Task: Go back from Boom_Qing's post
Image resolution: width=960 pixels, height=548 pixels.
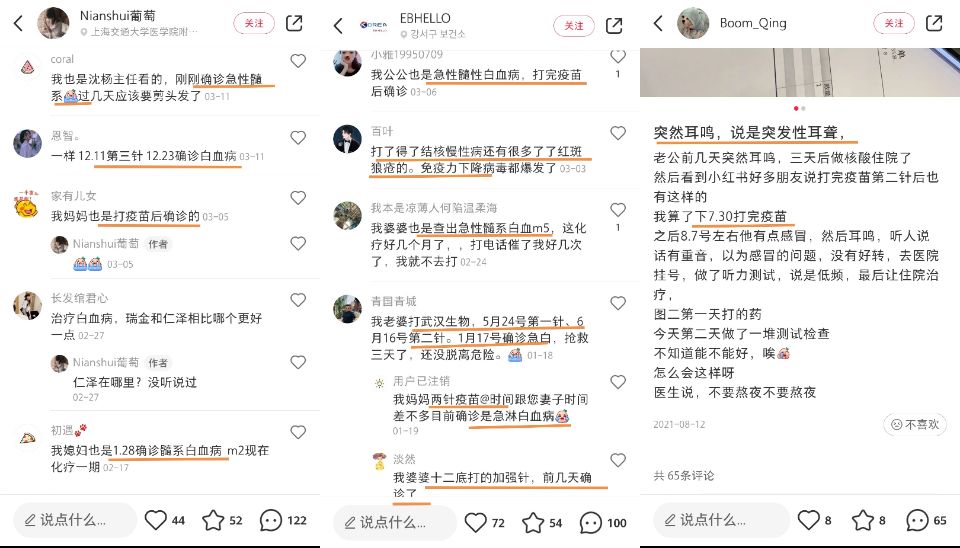Action: coord(658,23)
